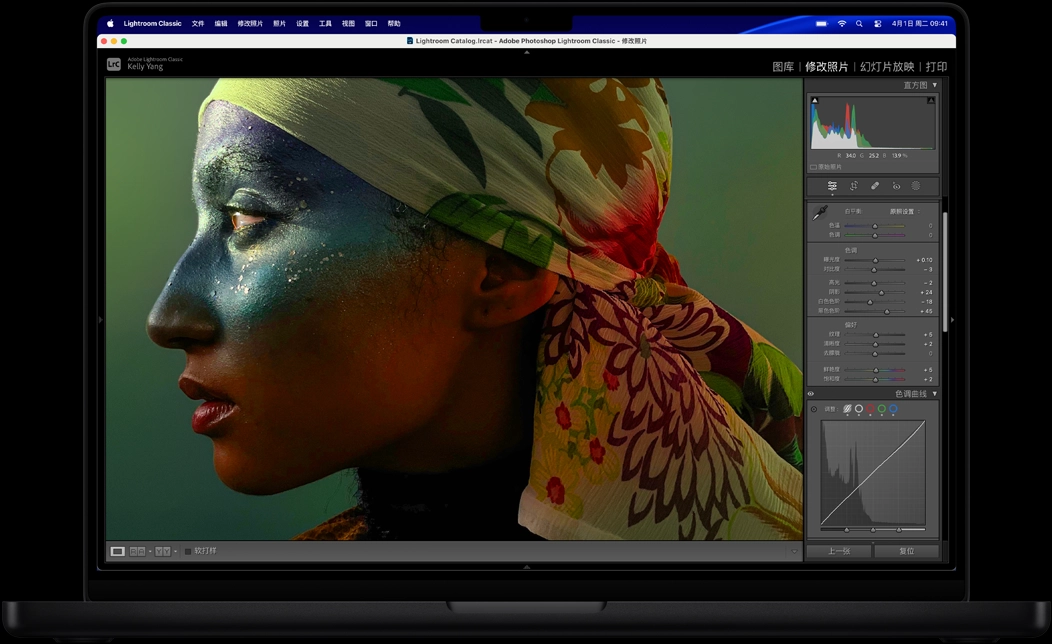Select the red channel in Tone Curve

click(x=870, y=408)
